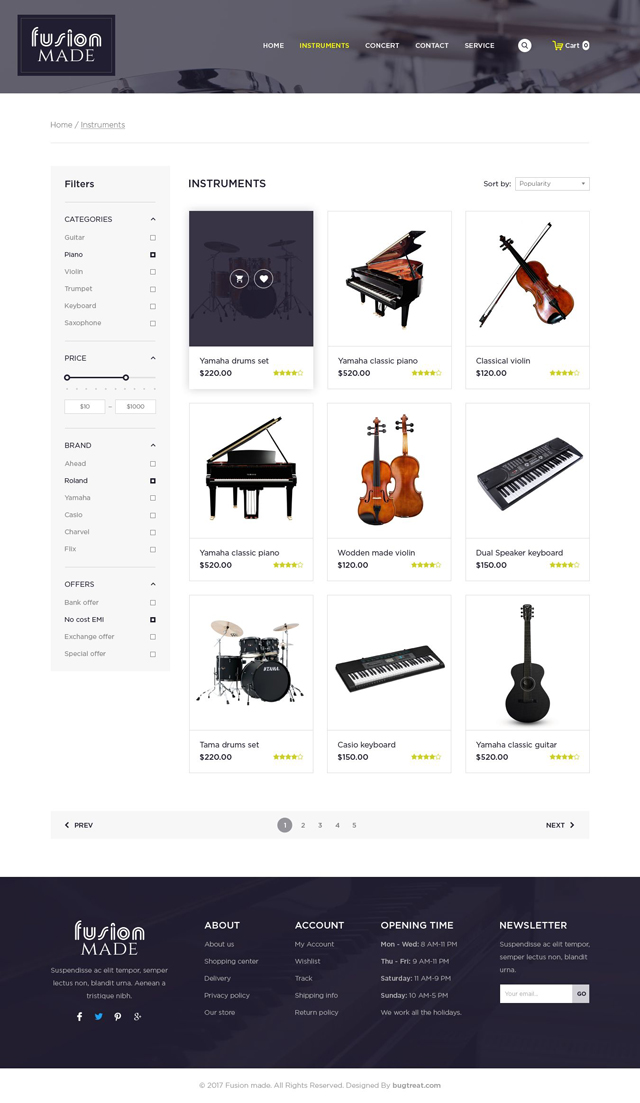Submit newsletter with GO button
Viewport: 640px width, 1103px height.
(581, 994)
